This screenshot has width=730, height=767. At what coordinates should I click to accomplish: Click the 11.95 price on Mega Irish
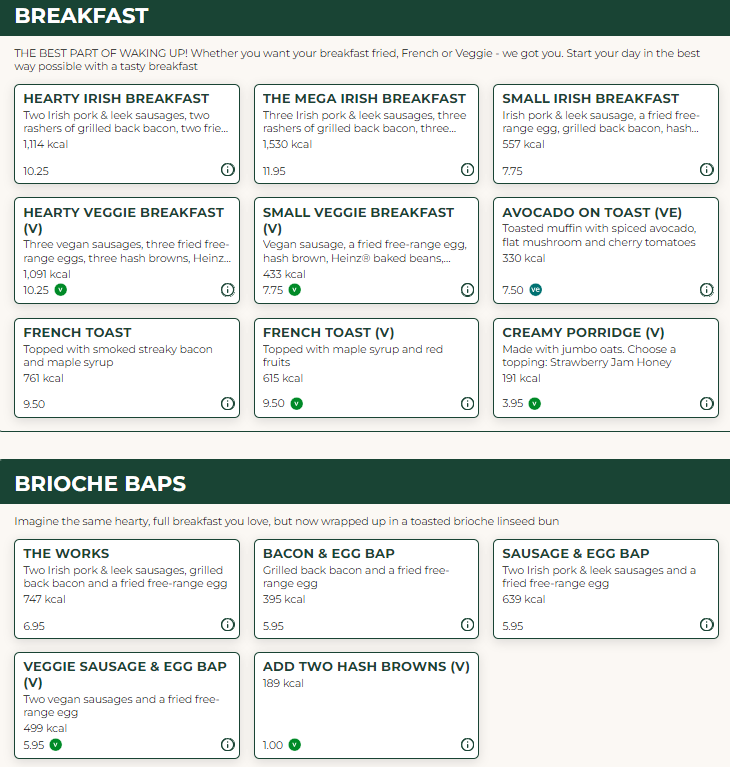(x=274, y=171)
